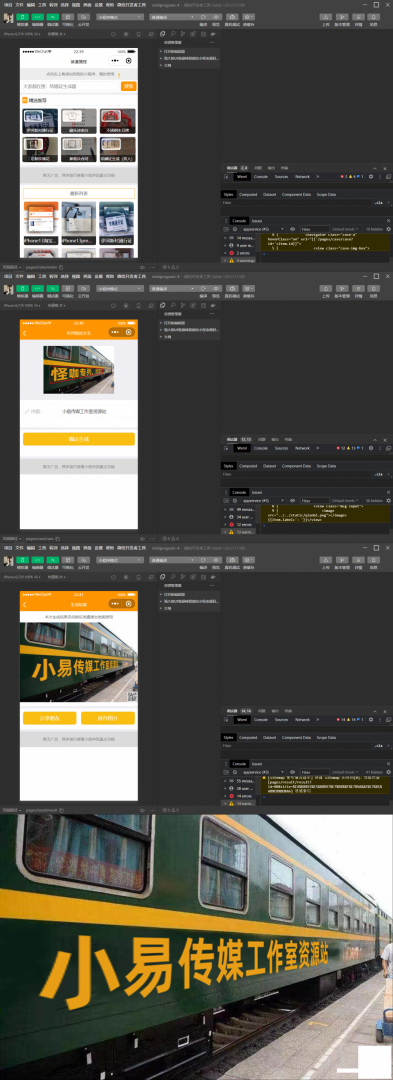Toggle the preview eye beside pages/index/index path
Viewport: 393px width, 1080px height.
142,267
